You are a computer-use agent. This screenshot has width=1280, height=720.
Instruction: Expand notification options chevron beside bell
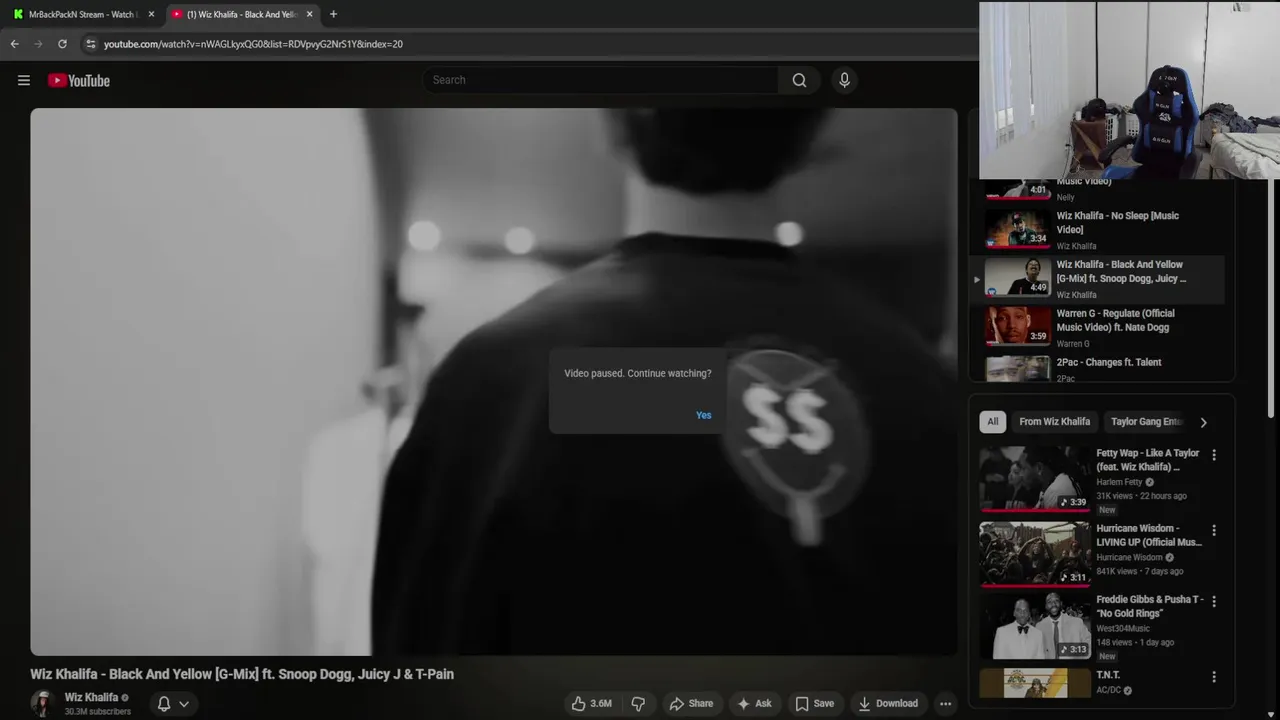click(184, 704)
